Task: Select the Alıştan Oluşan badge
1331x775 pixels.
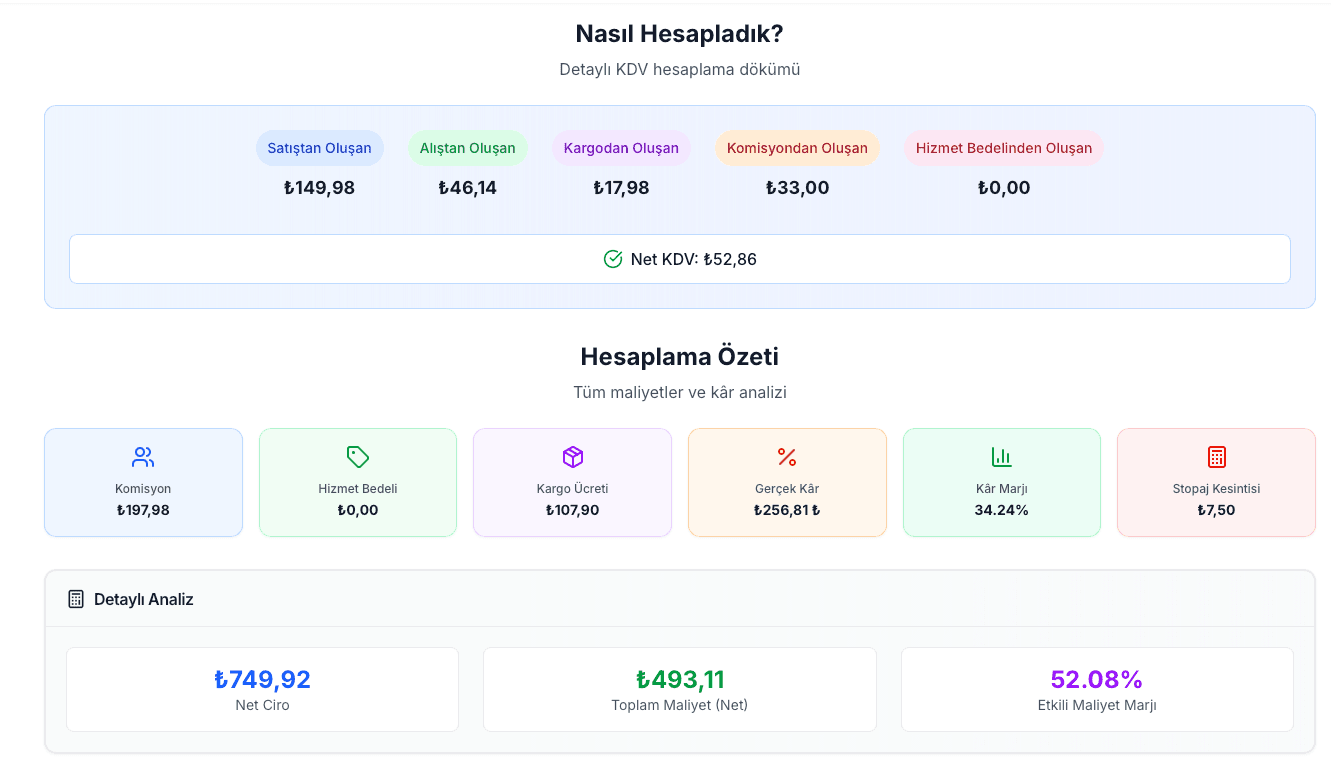Action: click(468, 148)
